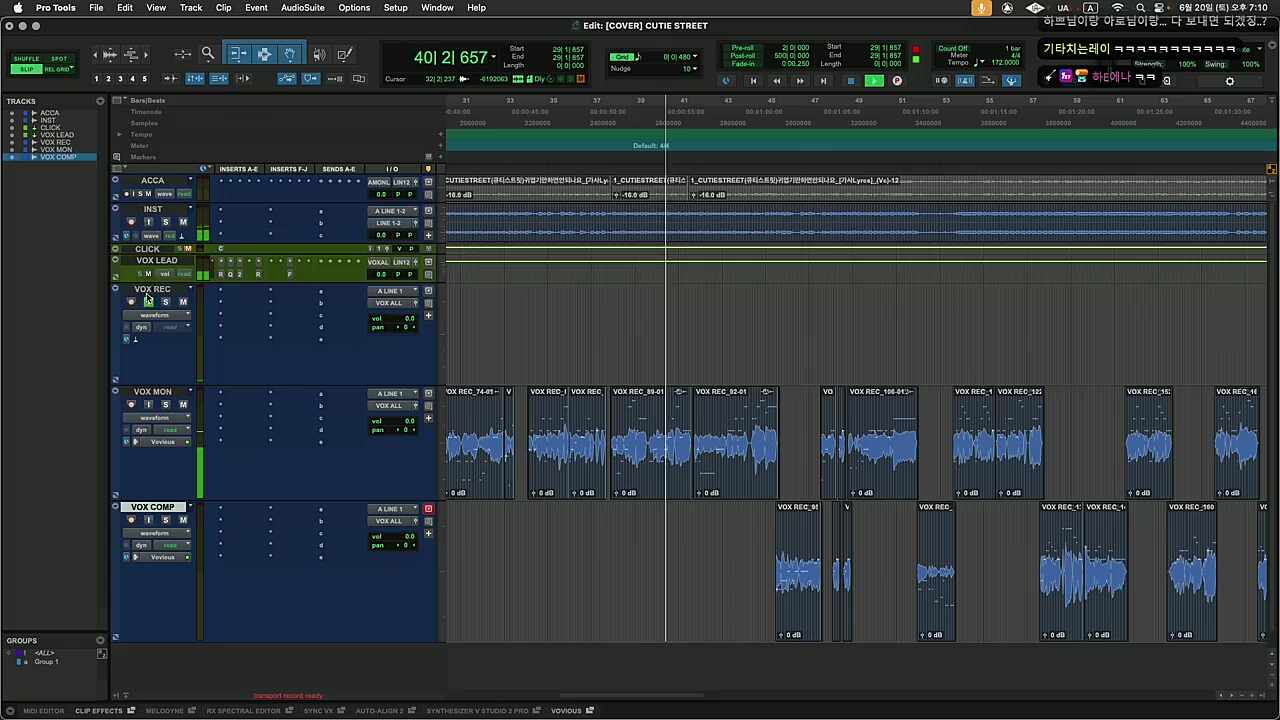
Task: Open the AudioSuite menu
Action: (302, 8)
